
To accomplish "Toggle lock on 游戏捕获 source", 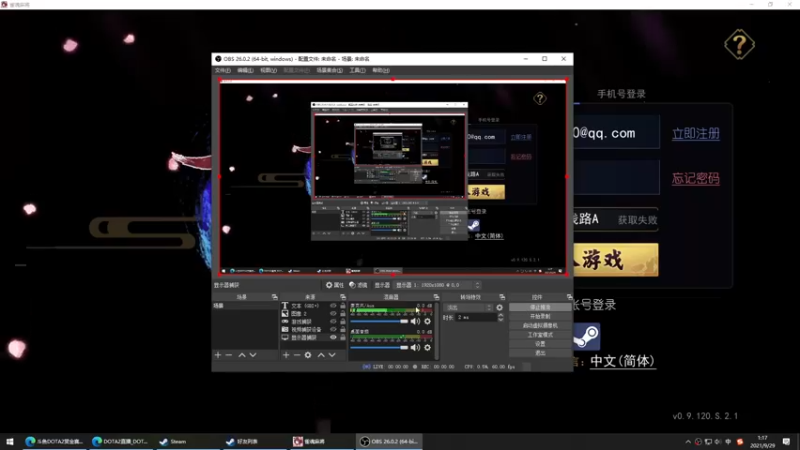I will pos(343,321).
